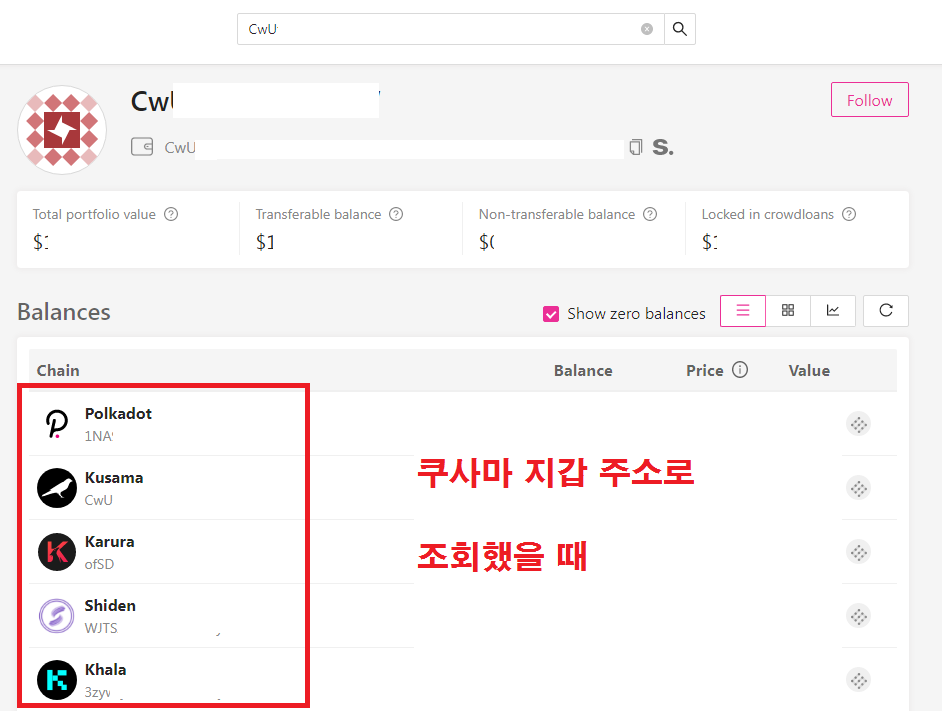Click the account identicon avatar
The height and width of the screenshot is (711, 942).
pos(62,130)
